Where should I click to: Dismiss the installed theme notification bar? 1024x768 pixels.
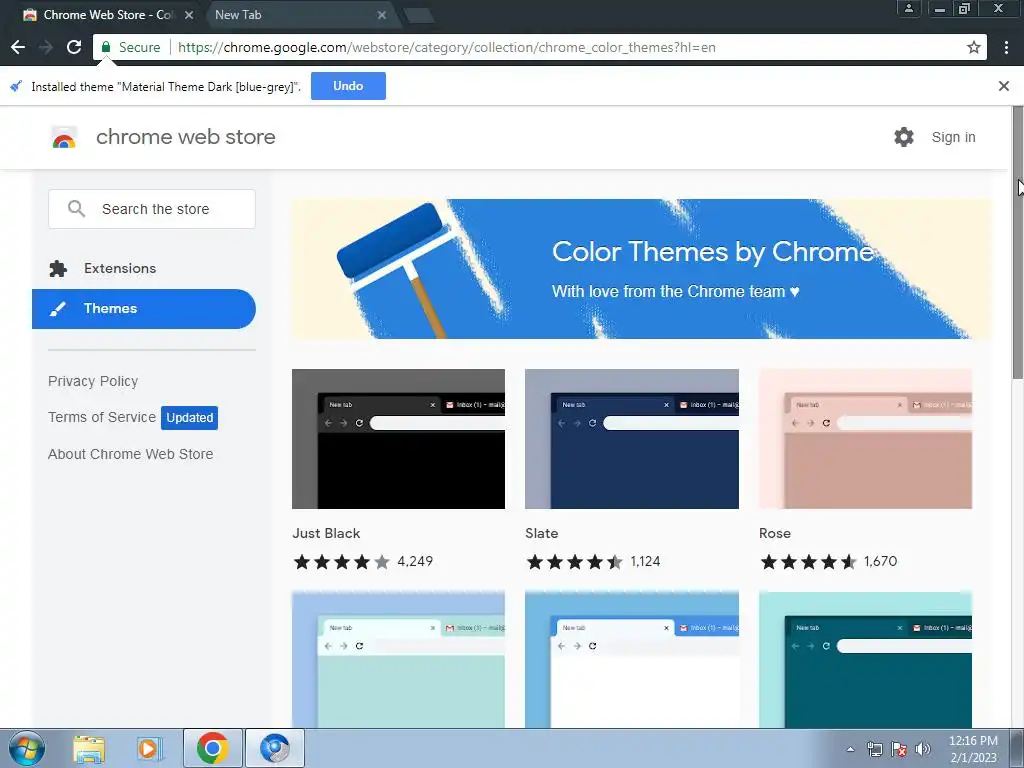point(1004,86)
